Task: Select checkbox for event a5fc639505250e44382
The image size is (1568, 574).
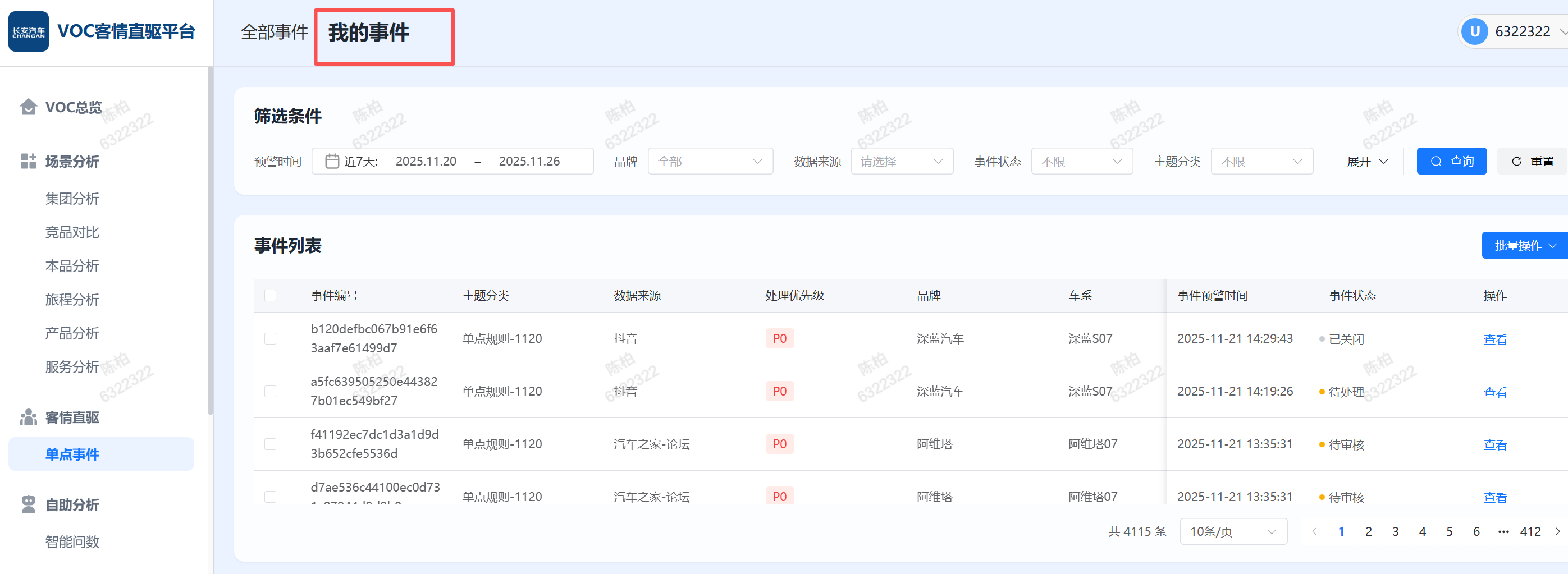Action: click(270, 391)
